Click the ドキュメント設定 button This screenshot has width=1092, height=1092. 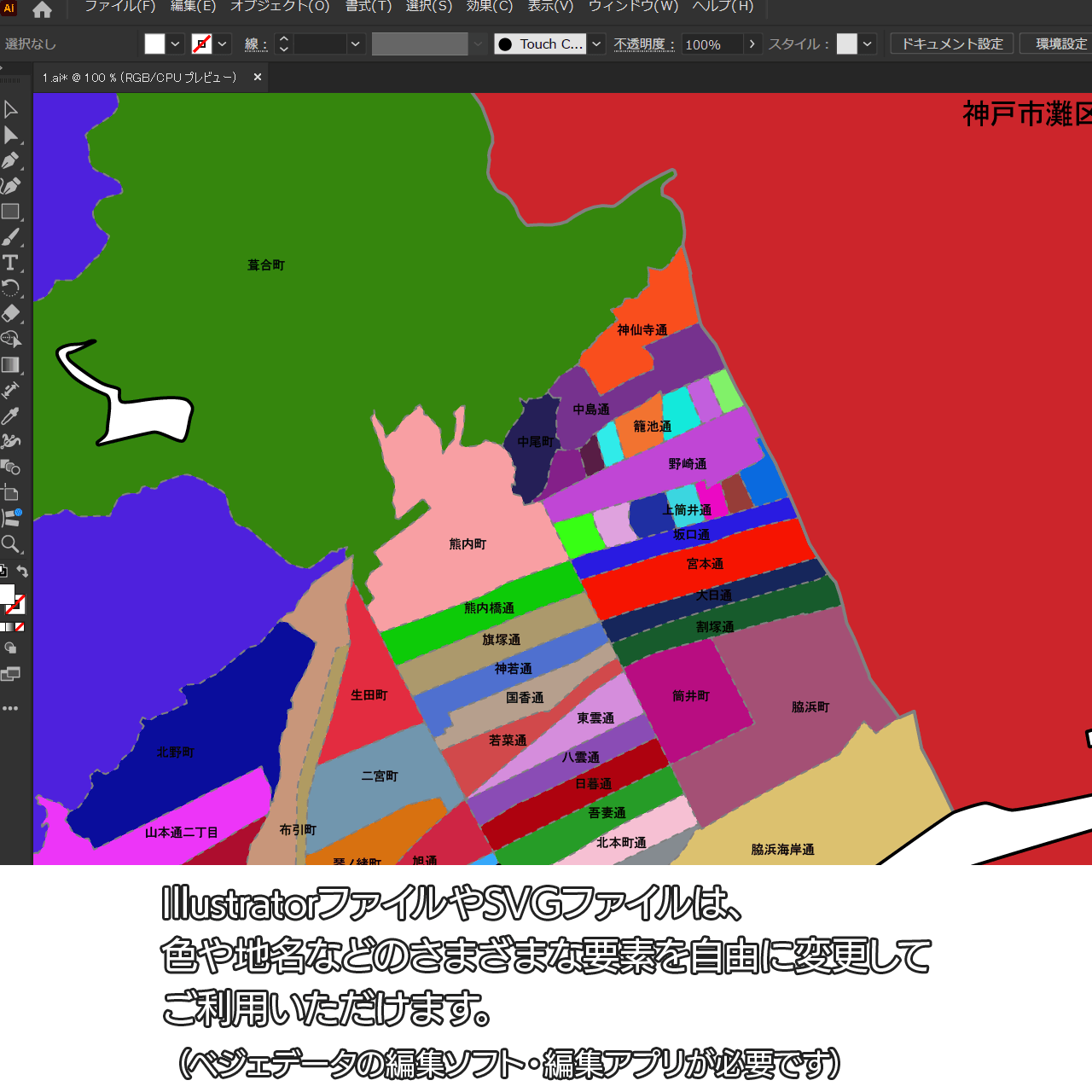pyautogui.click(x=952, y=44)
